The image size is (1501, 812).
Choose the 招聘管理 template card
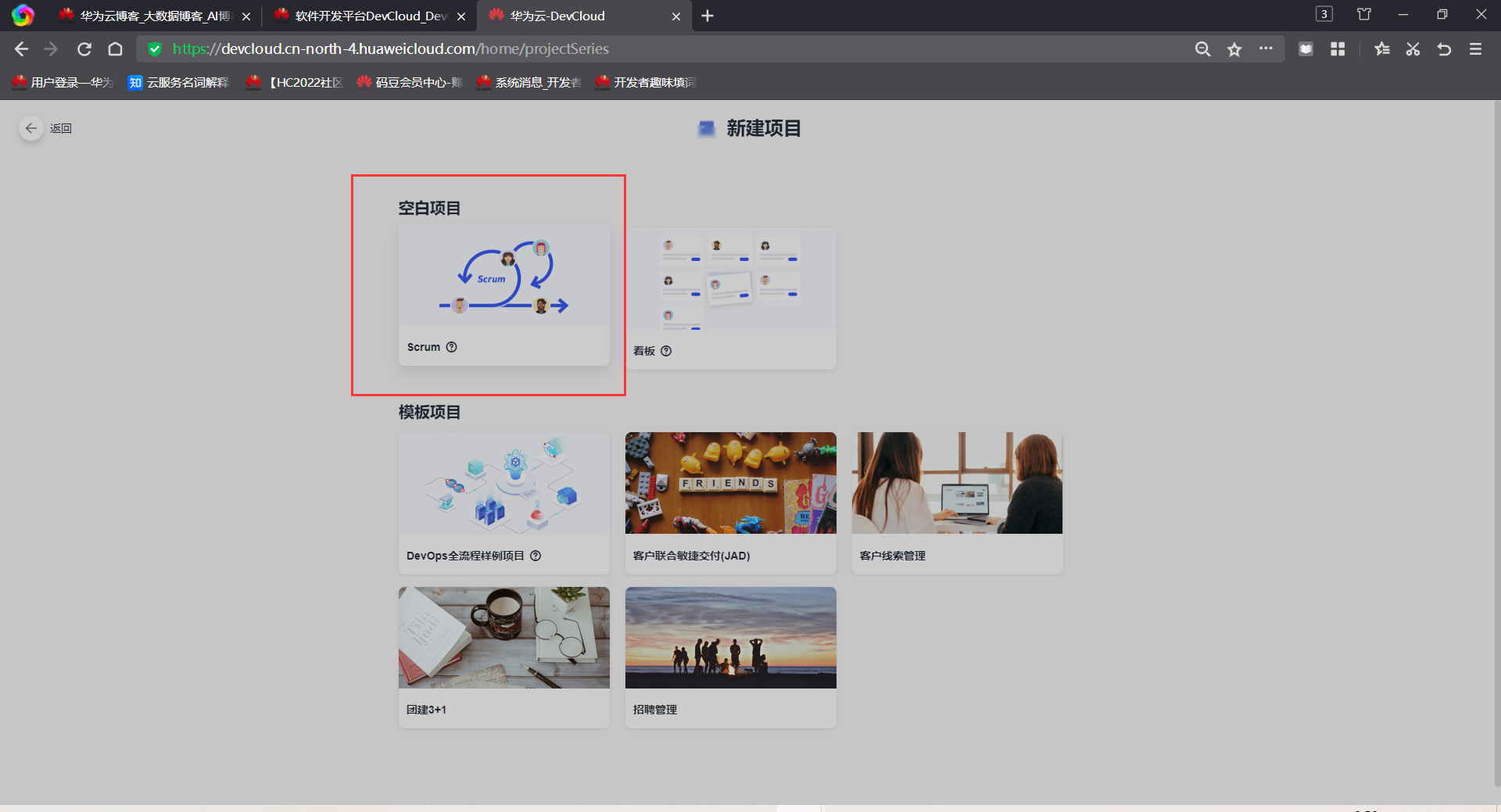pyautogui.click(x=731, y=657)
